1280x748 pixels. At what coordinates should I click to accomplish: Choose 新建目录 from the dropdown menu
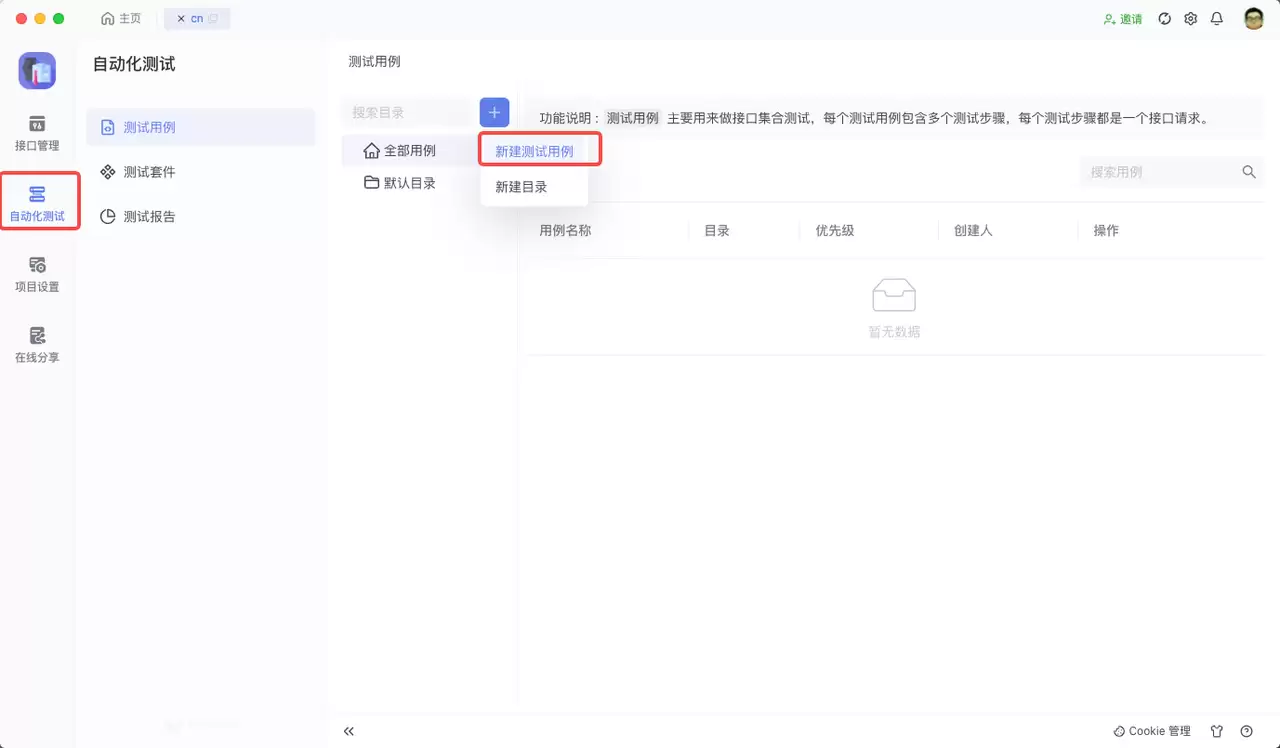(x=534, y=186)
